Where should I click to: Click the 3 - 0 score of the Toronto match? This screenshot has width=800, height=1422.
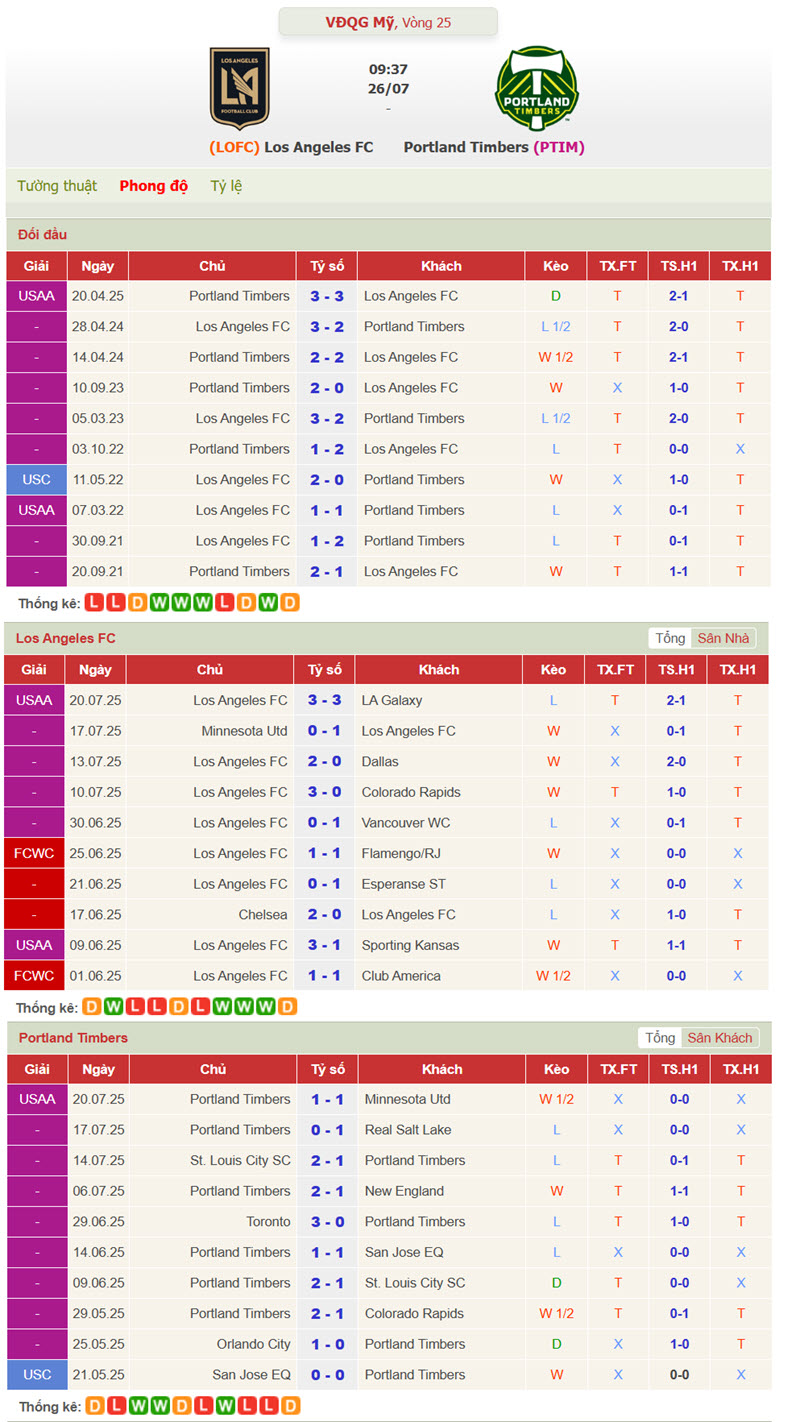click(327, 1222)
